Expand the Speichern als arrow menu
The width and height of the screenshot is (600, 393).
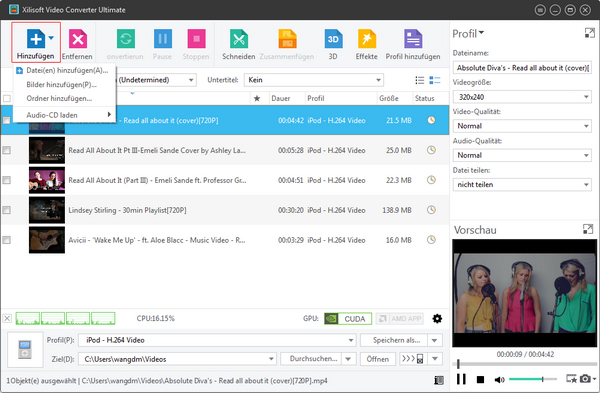pos(435,340)
